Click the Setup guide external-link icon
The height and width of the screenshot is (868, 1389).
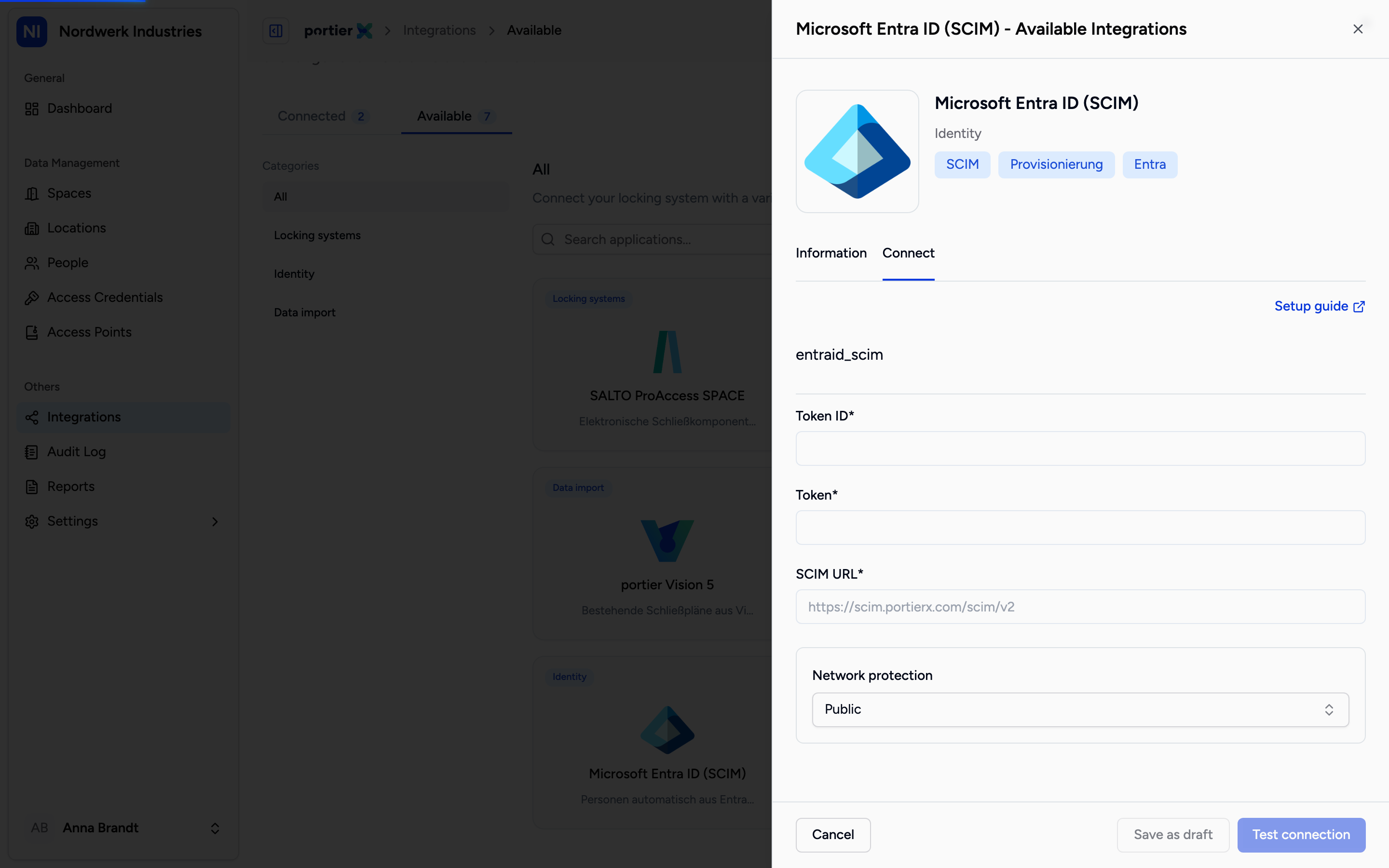(x=1359, y=307)
